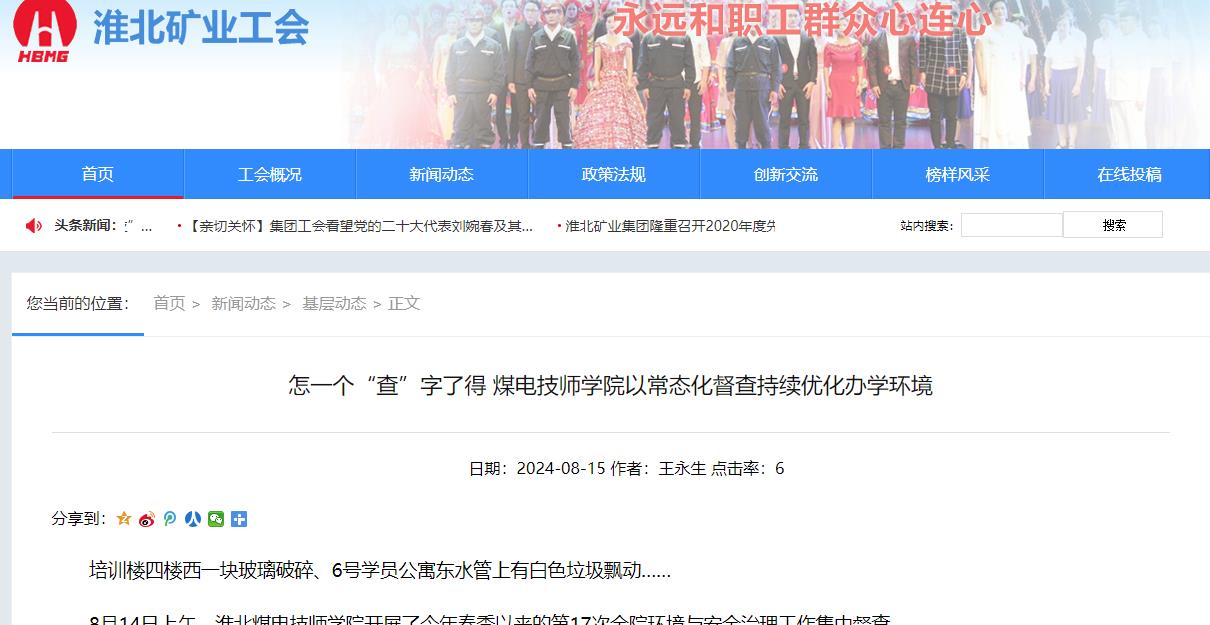Open the 首页 navigation tab
This screenshot has height=625, width=1210.
click(98, 174)
